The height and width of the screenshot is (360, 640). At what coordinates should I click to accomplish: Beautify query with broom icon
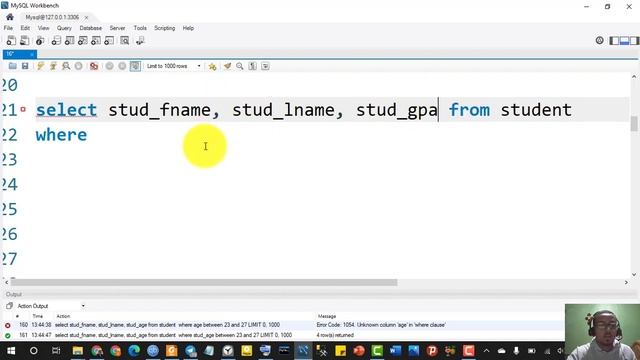(227, 66)
